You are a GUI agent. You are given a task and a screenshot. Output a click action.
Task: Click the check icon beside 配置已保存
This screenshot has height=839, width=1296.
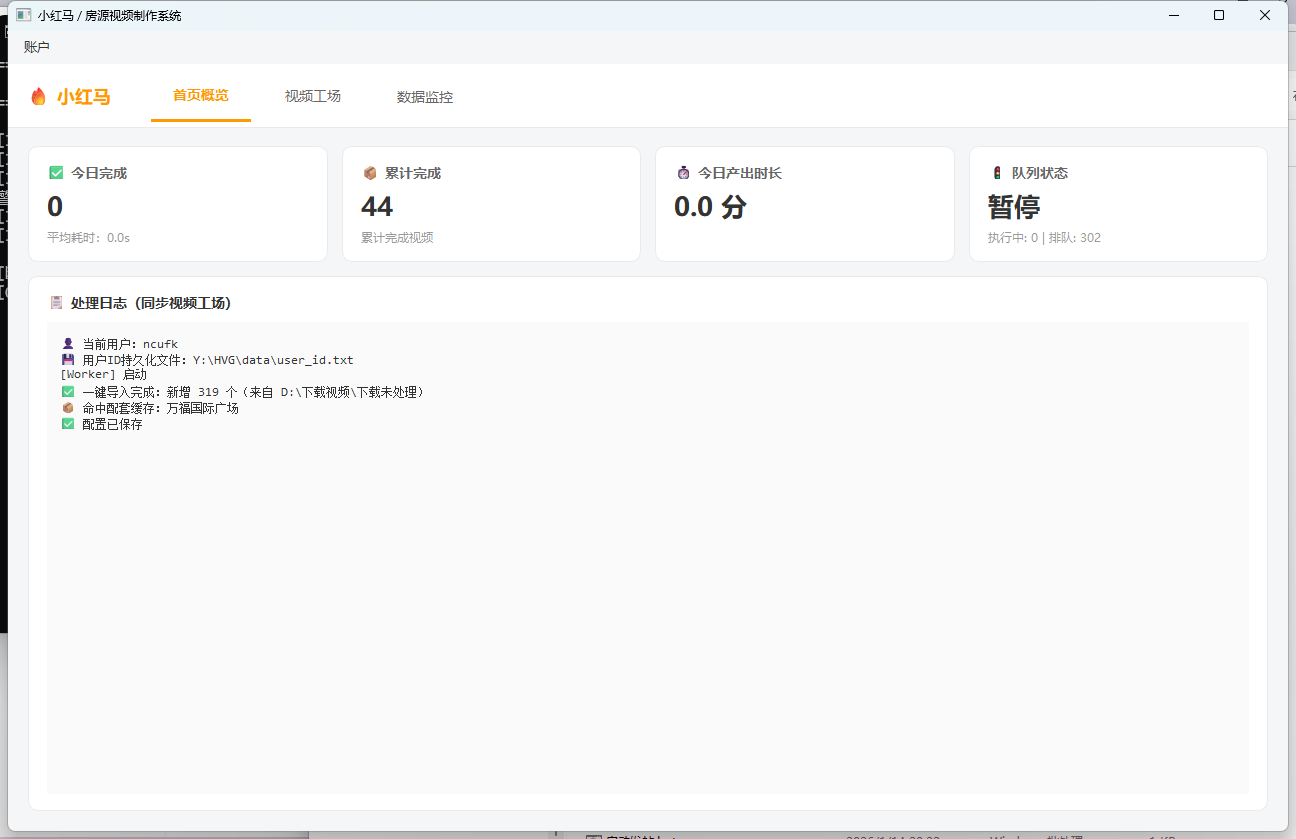pyautogui.click(x=68, y=424)
